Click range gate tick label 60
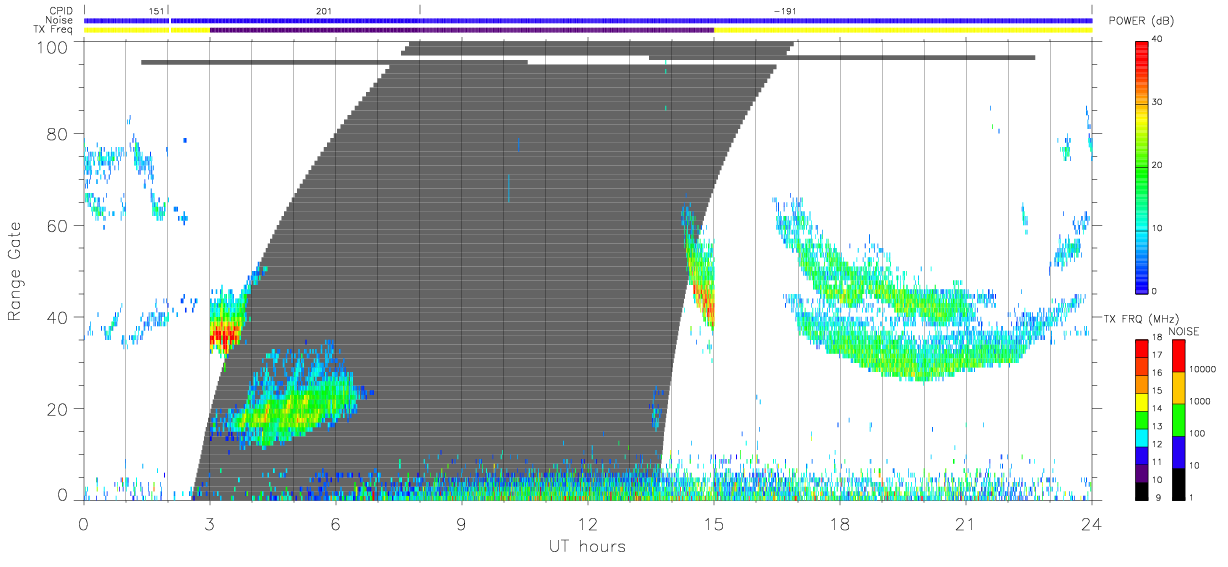 click(x=59, y=226)
